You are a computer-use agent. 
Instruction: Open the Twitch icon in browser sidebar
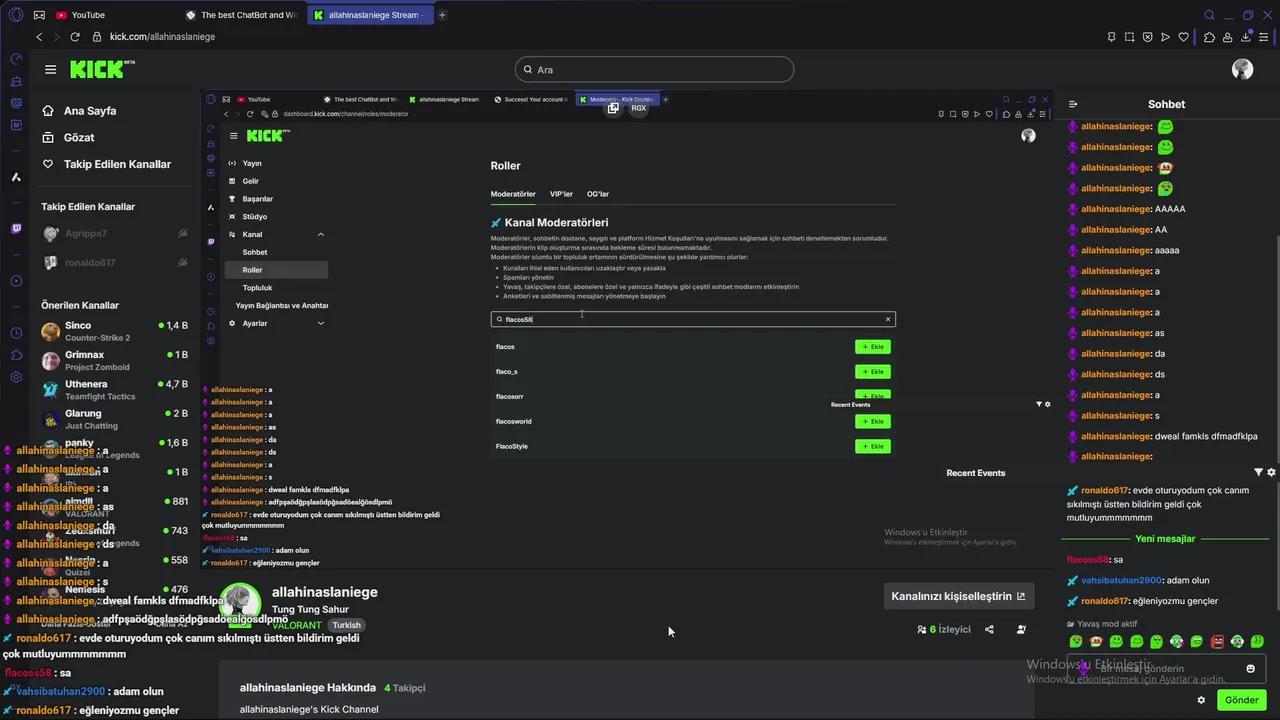point(16,229)
